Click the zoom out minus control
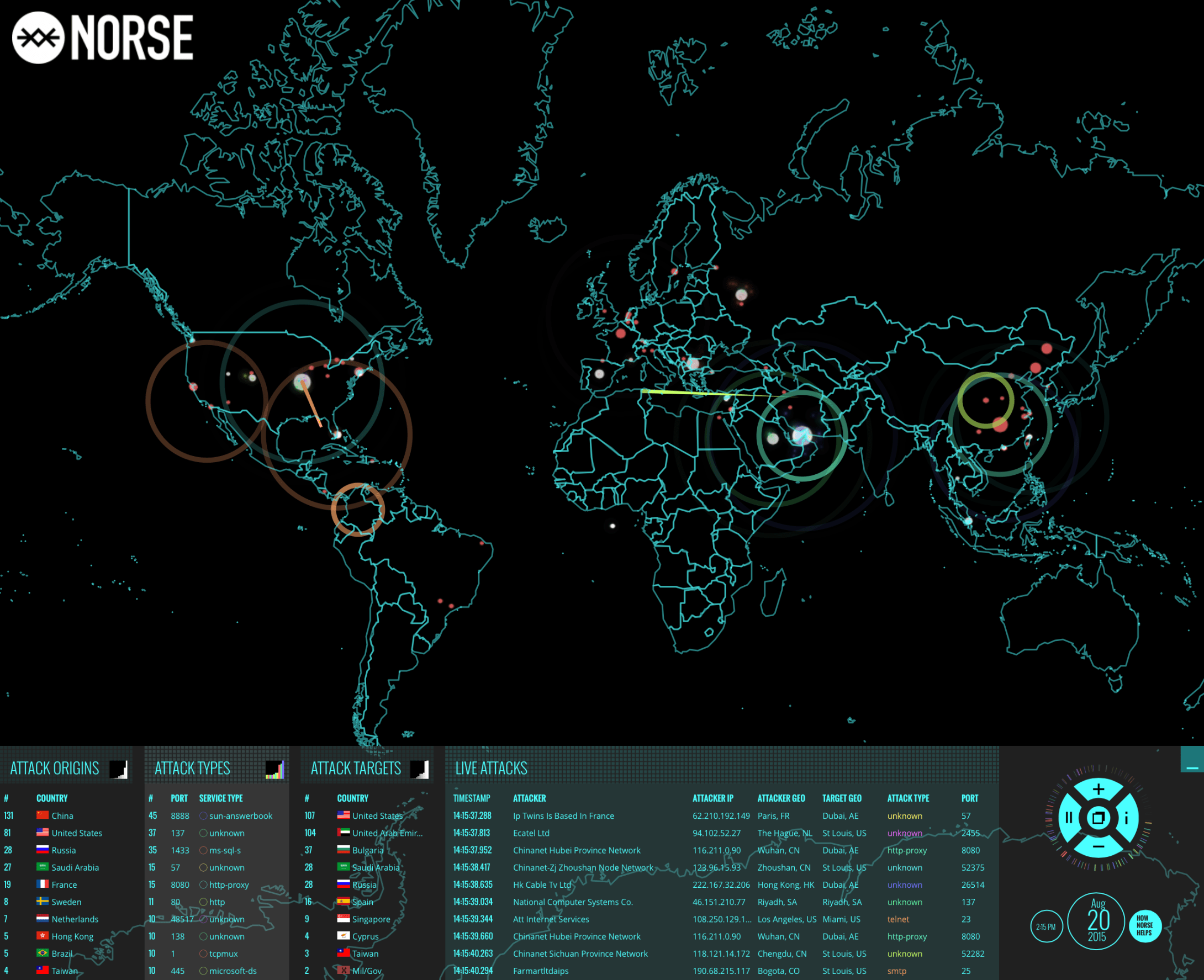The height and width of the screenshot is (980, 1204). click(x=1098, y=847)
